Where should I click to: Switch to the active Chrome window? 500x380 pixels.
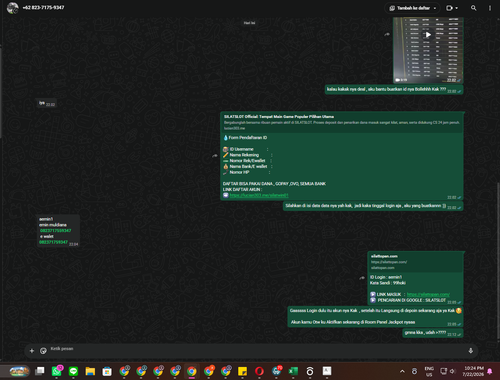point(192,371)
